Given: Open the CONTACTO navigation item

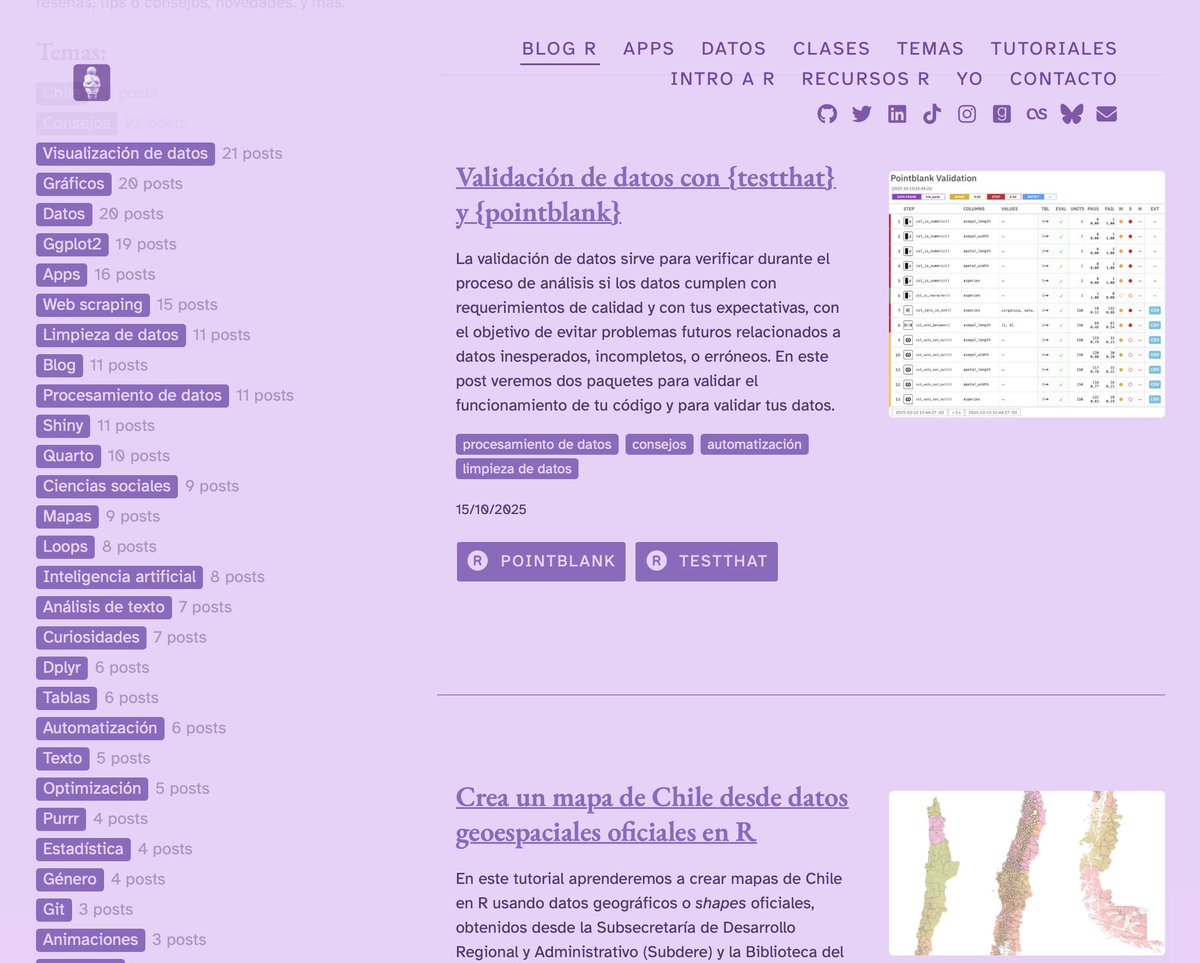Looking at the screenshot, I should point(1064,78).
